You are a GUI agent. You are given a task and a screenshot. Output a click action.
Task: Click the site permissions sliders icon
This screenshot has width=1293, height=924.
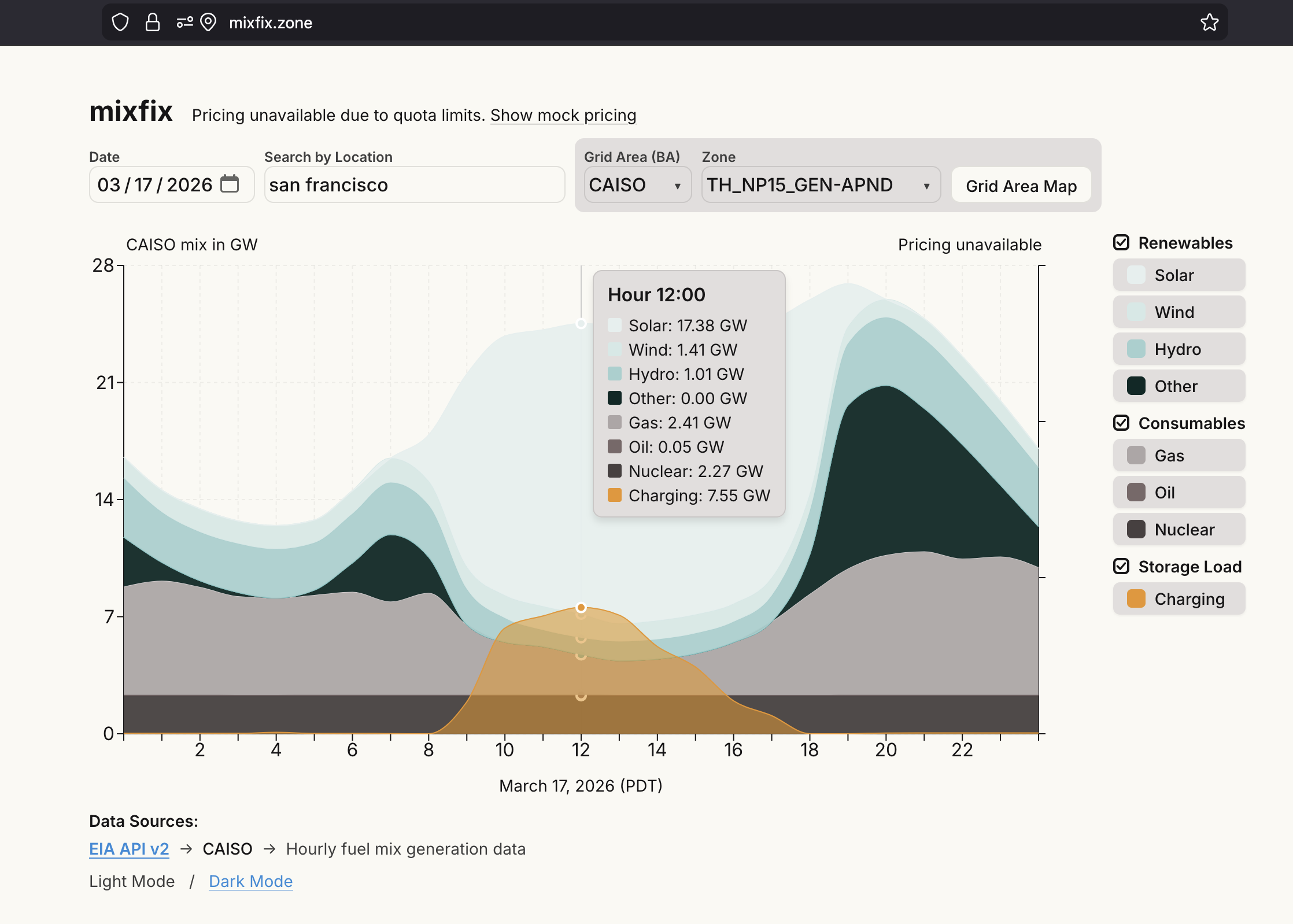[184, 23]
